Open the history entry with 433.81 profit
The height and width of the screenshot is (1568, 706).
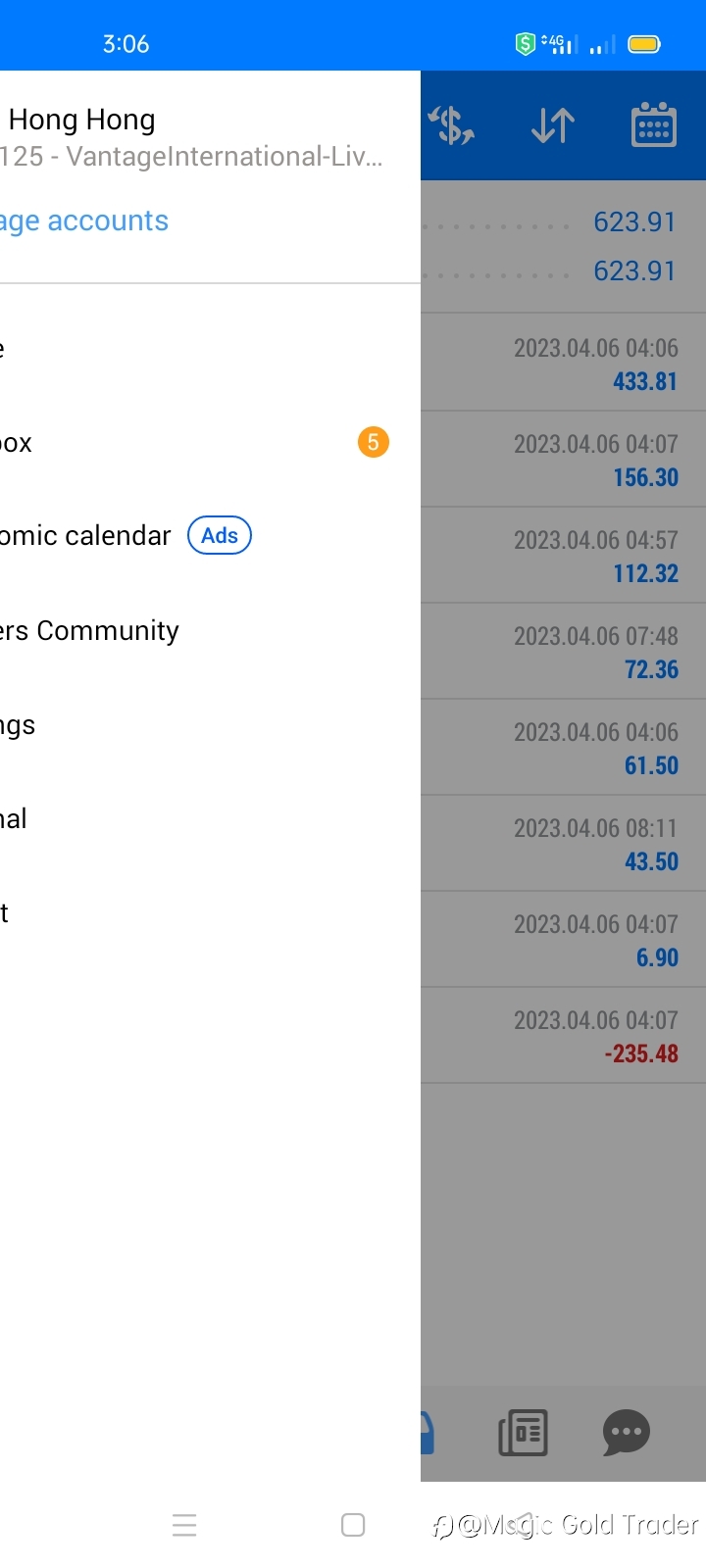click(x=564, y=364)
